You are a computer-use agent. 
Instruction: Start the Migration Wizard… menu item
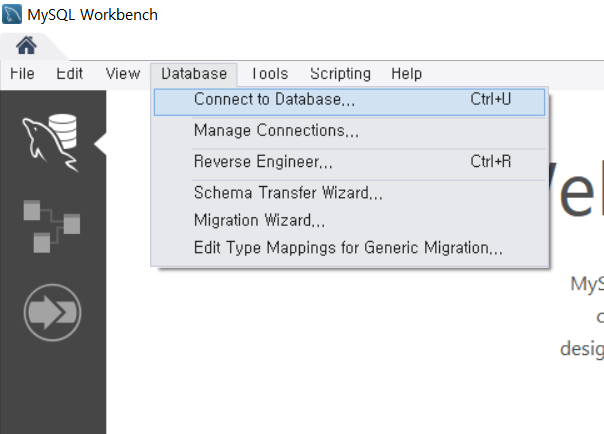349,220
